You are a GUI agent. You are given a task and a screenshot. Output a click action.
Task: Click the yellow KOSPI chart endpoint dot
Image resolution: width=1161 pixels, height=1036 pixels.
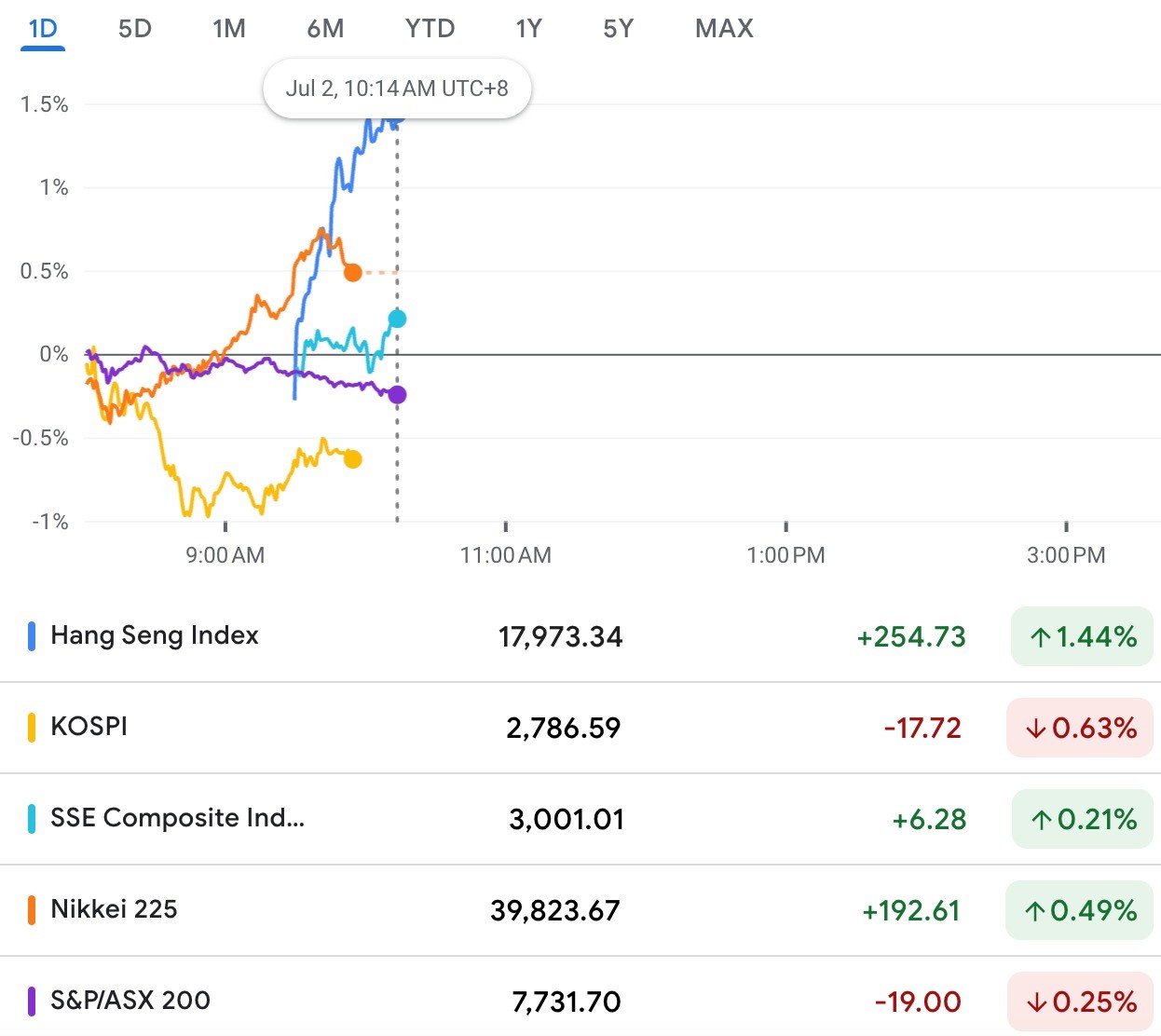(x=352, y=458)
